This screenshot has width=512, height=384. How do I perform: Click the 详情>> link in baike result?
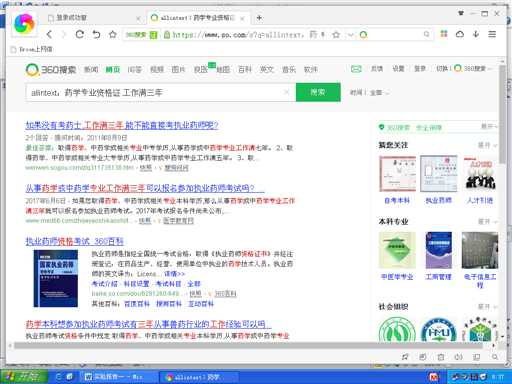(174, 274)
